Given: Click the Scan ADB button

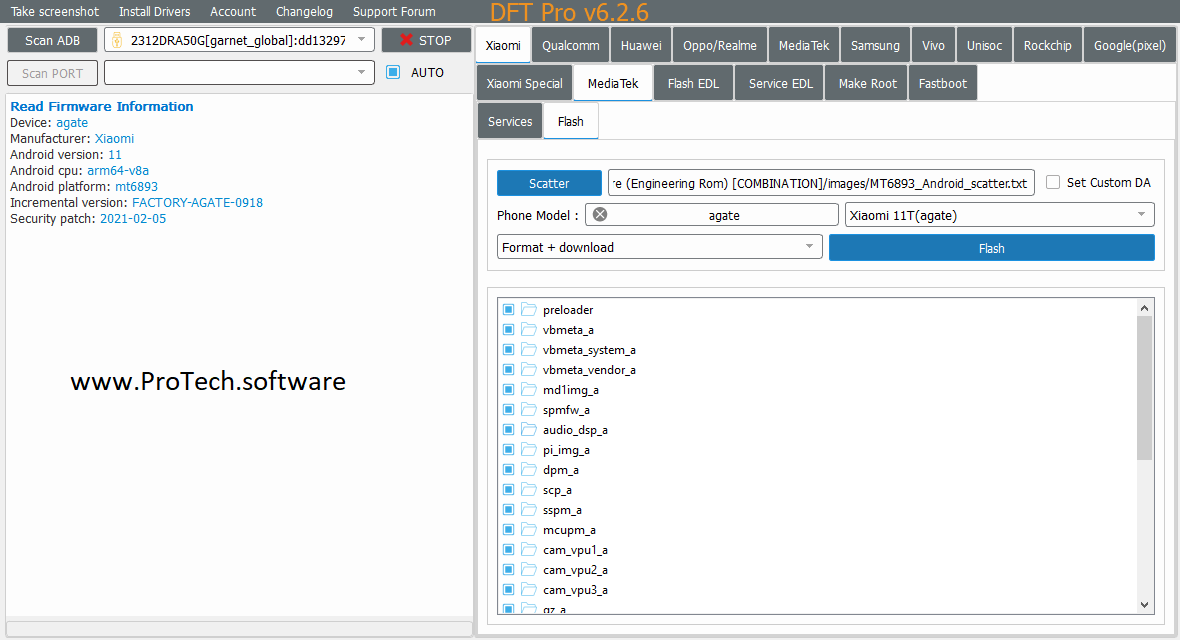Looking at the screenshot, I should pos(52,40).
